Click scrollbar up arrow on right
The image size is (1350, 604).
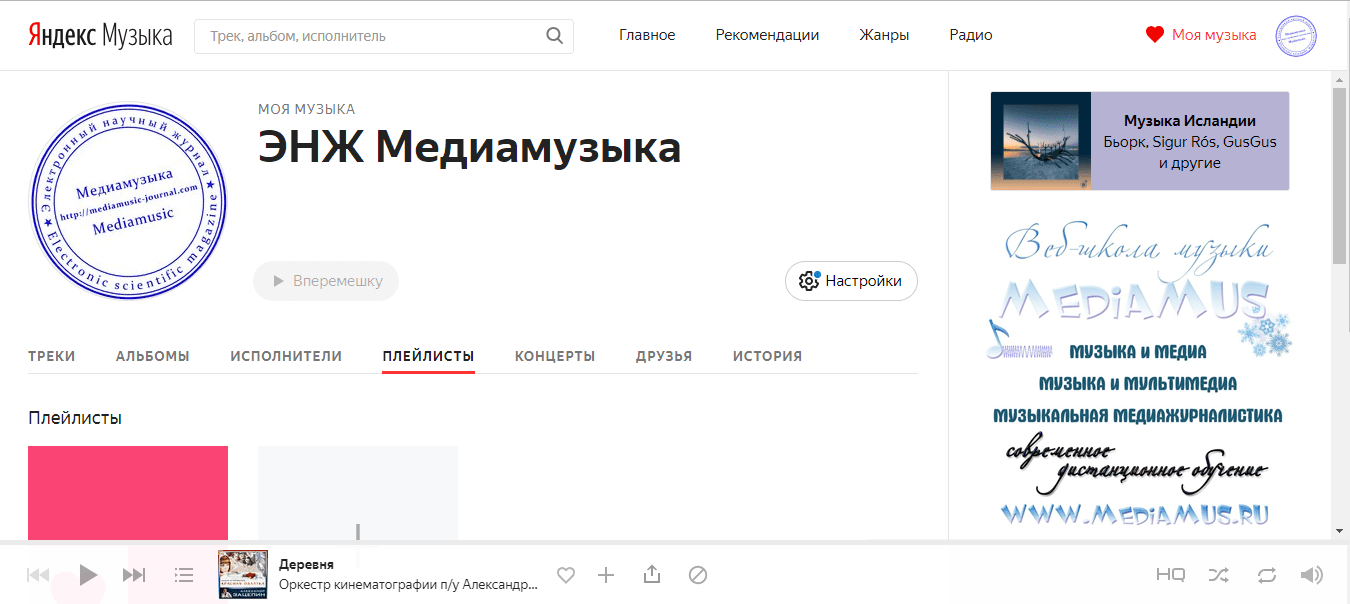[x=1340, y=79]
